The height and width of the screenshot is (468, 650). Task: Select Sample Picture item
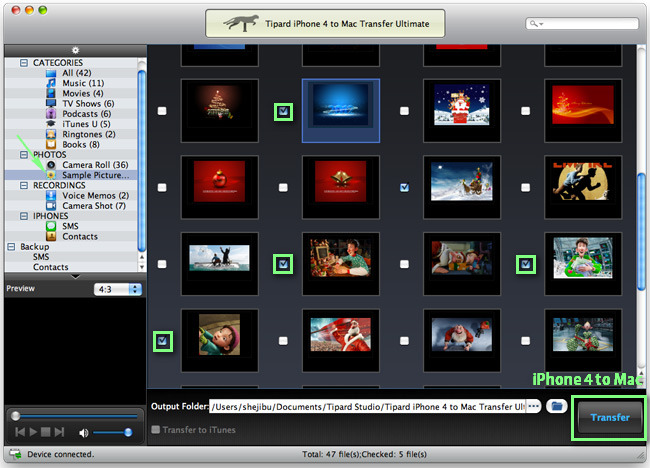[95, 175]
